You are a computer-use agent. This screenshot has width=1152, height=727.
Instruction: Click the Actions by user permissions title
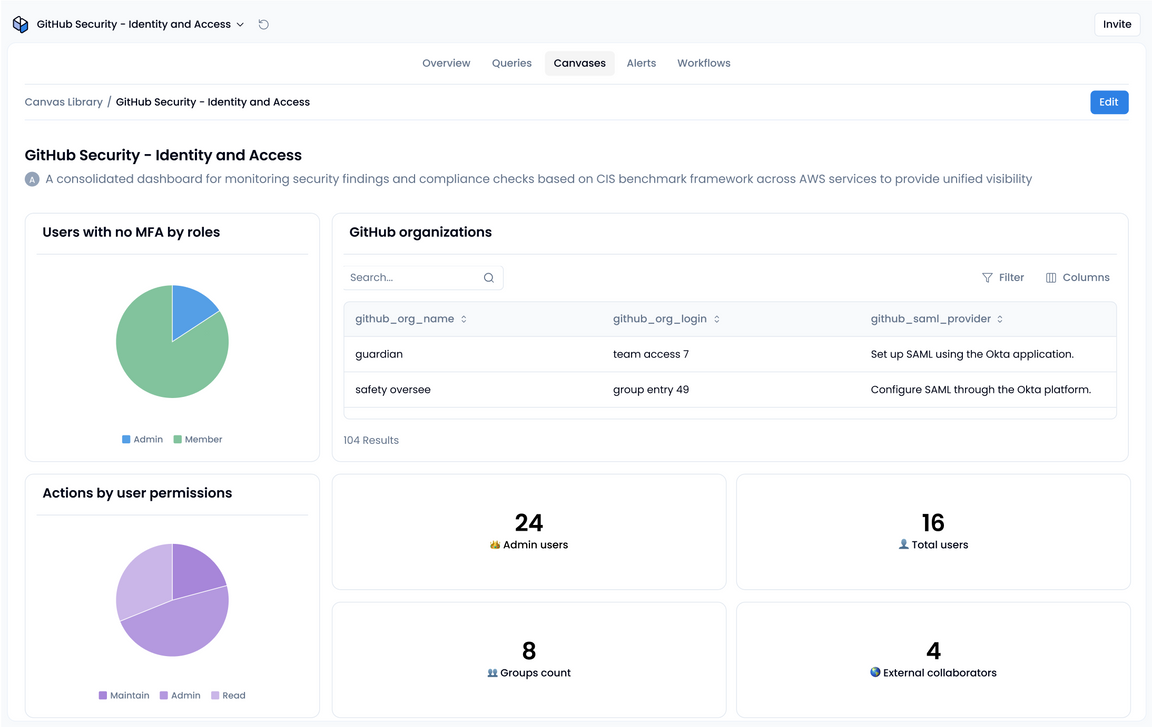coord(137,493)
